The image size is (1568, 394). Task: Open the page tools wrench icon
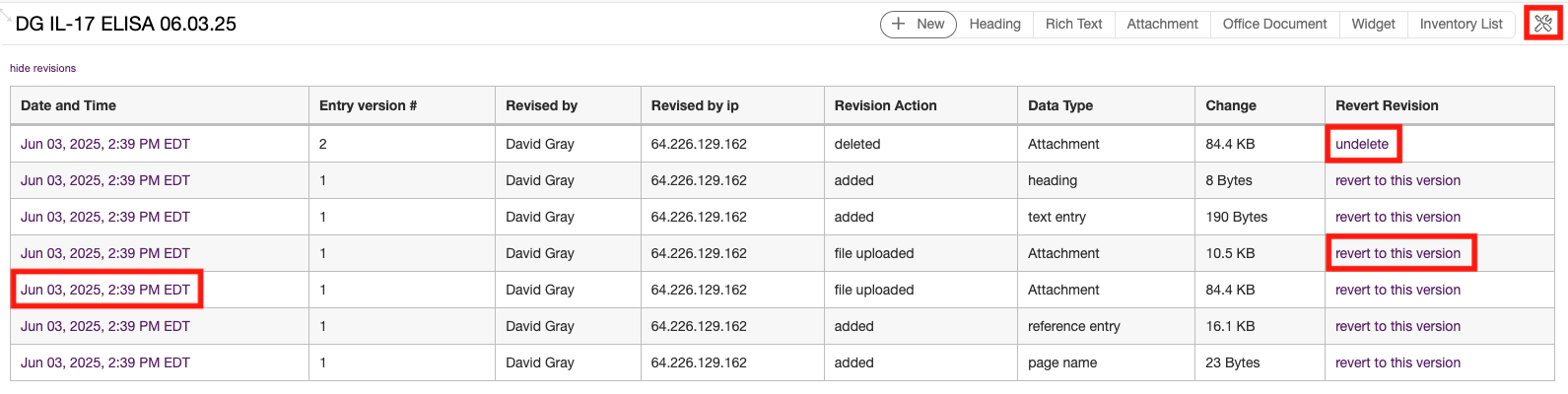(x=1542, y=24)
